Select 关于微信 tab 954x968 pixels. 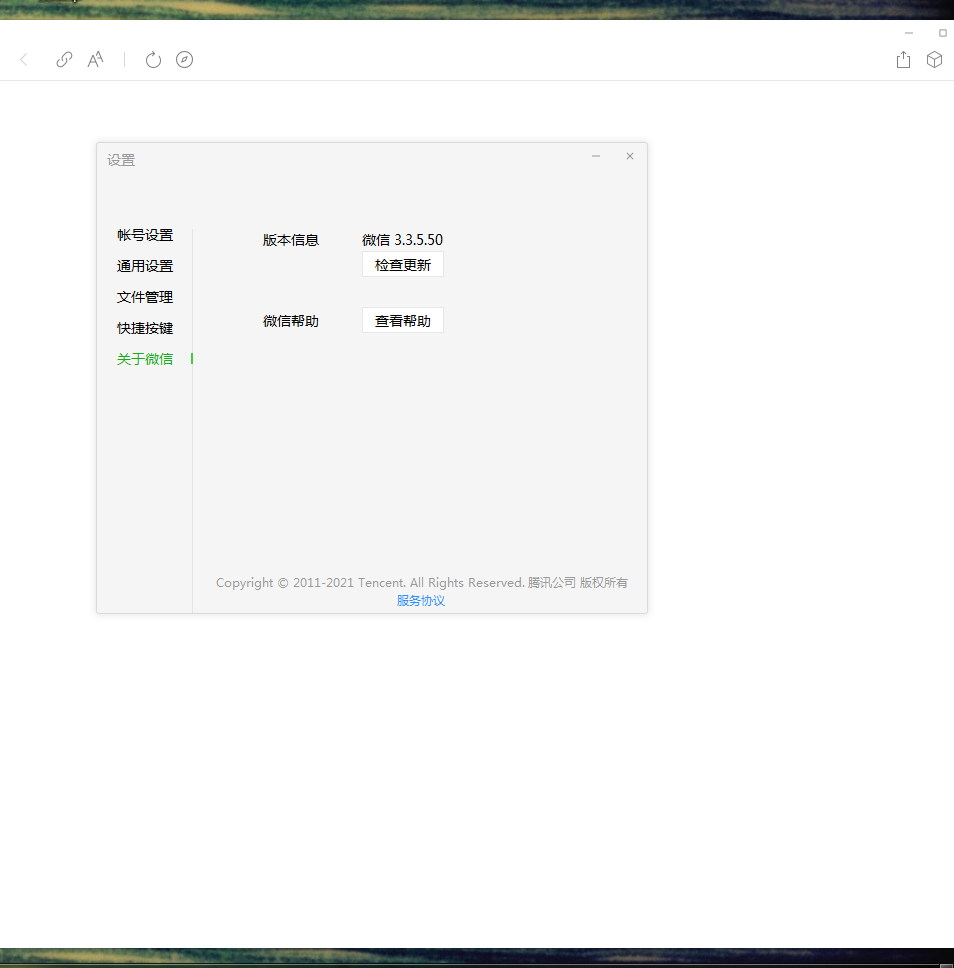[x=145, y=359]
